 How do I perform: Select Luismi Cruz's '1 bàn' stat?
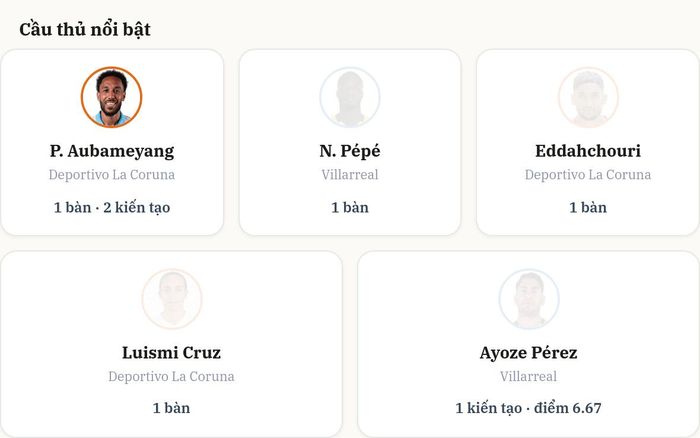pos(171,408)
